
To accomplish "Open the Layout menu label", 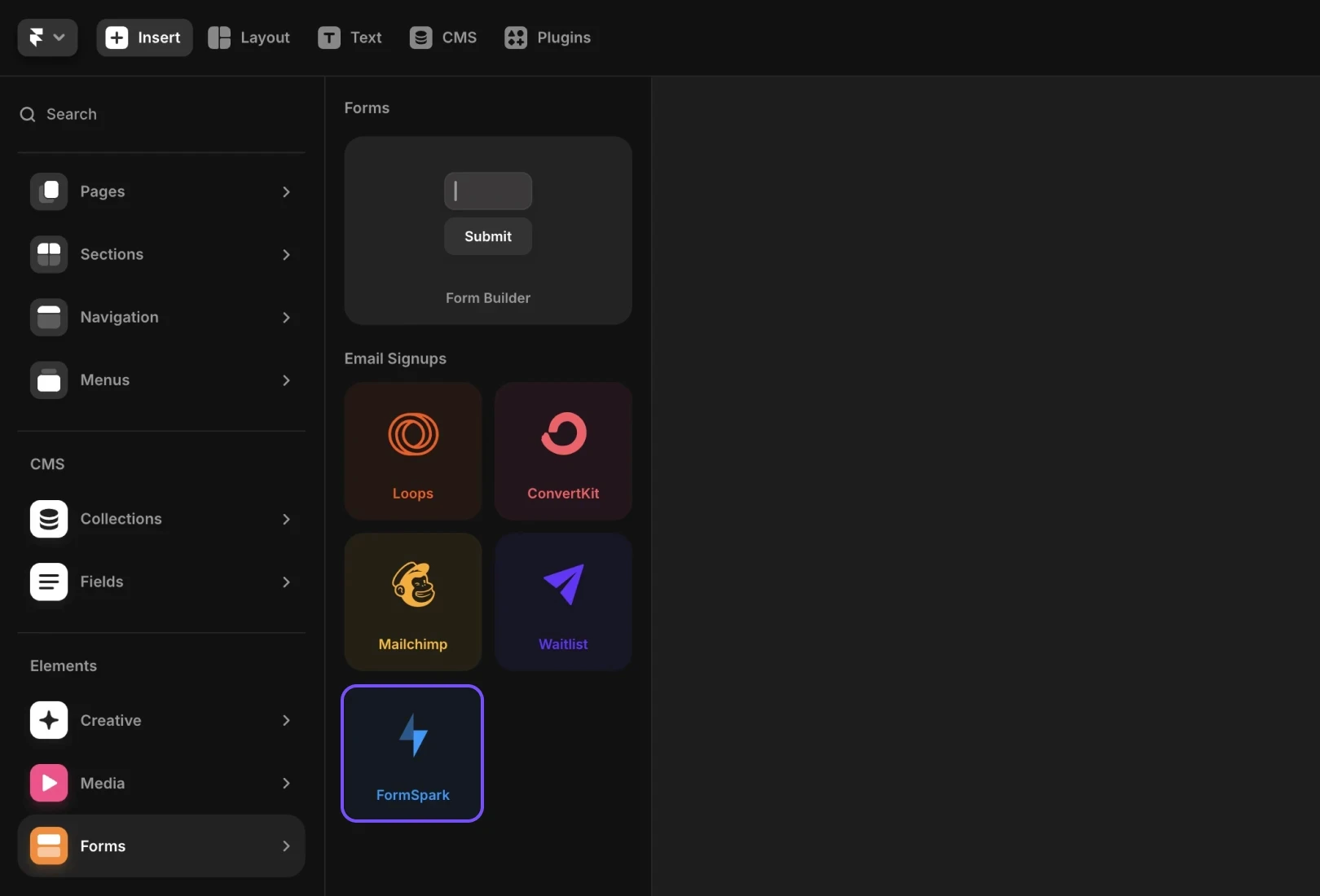I will 265,37.
